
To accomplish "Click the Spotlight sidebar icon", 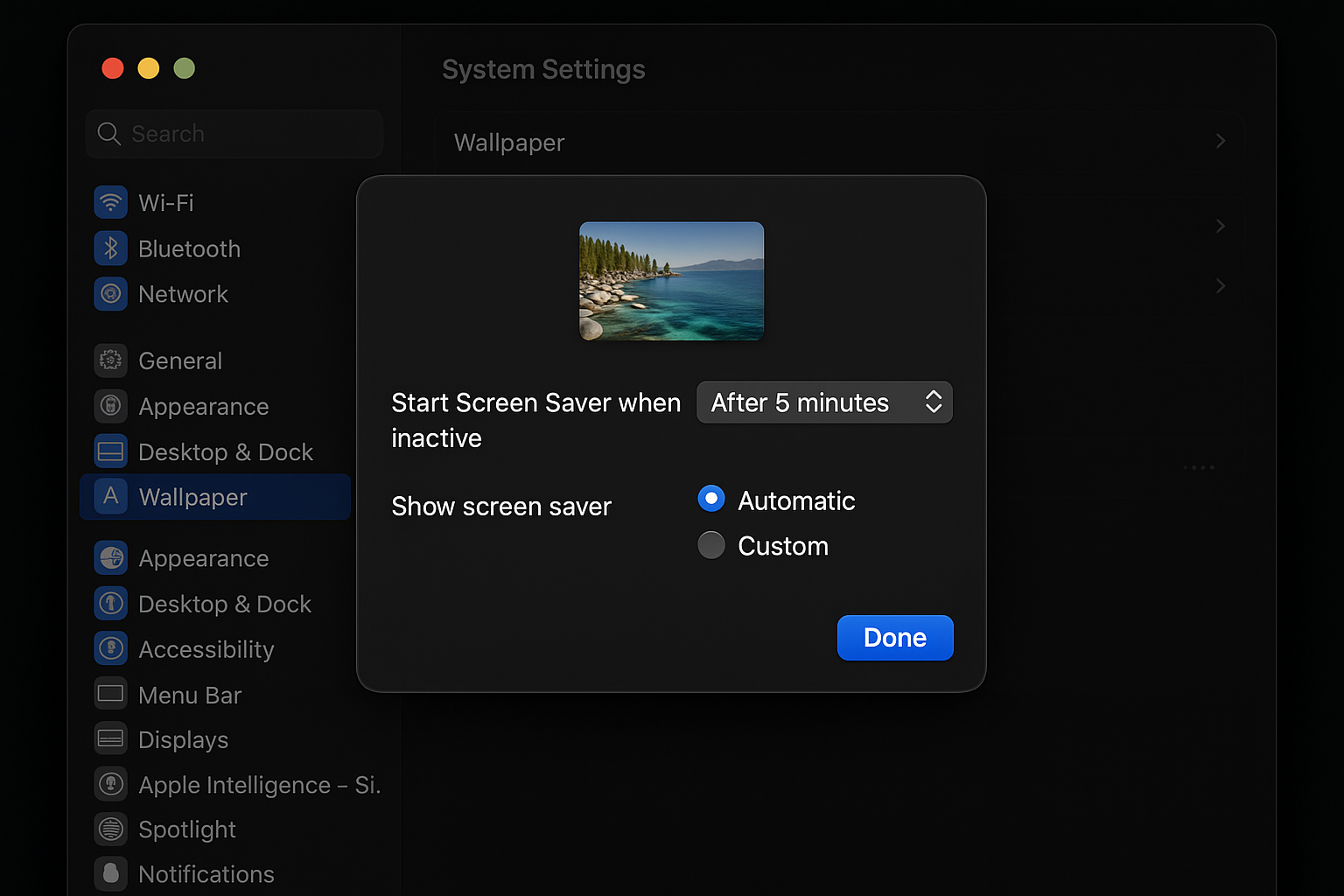I will tap(110, 829).
